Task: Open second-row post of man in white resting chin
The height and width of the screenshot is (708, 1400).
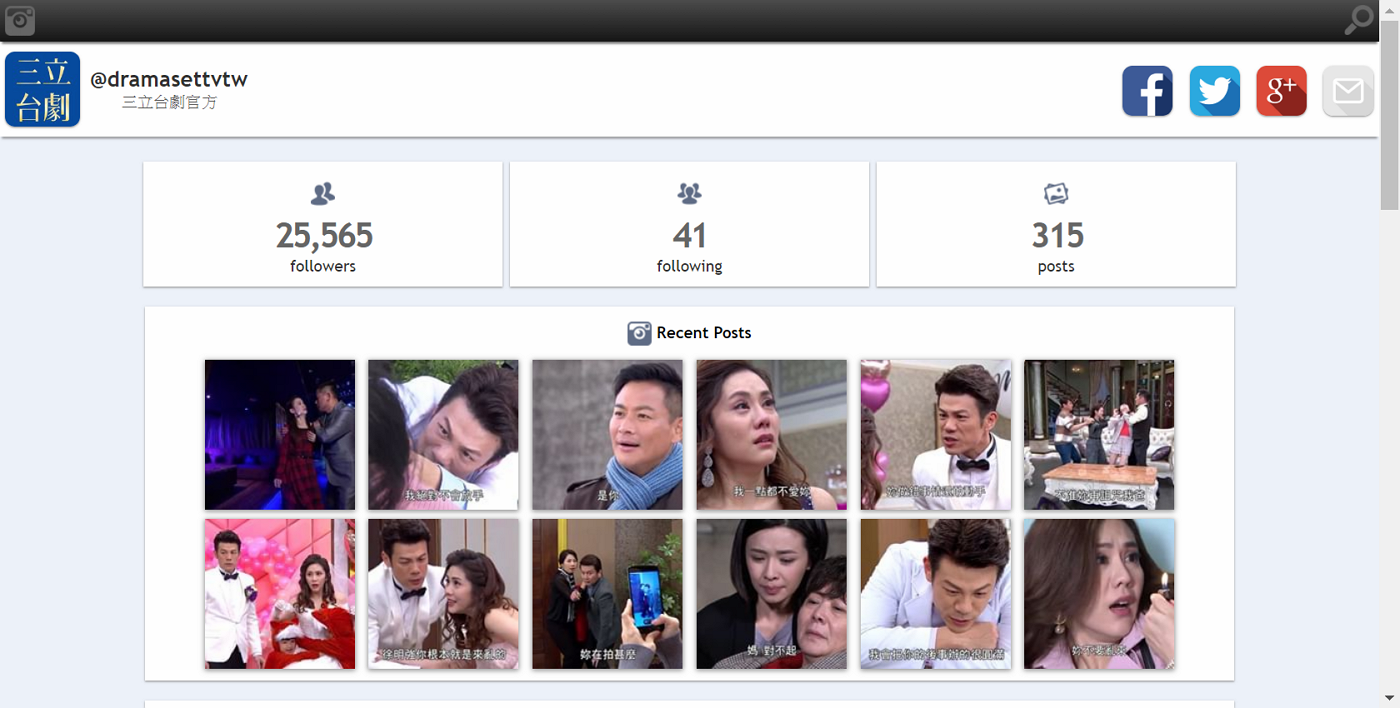Action: (x=935, y=594)
